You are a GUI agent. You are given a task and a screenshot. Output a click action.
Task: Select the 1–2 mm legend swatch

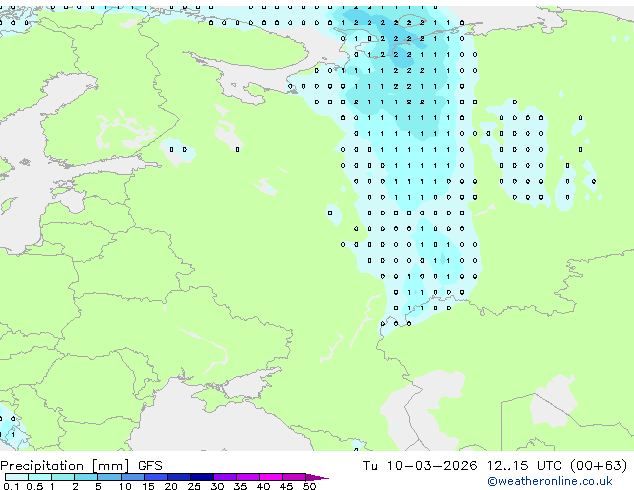click(63, 477)
